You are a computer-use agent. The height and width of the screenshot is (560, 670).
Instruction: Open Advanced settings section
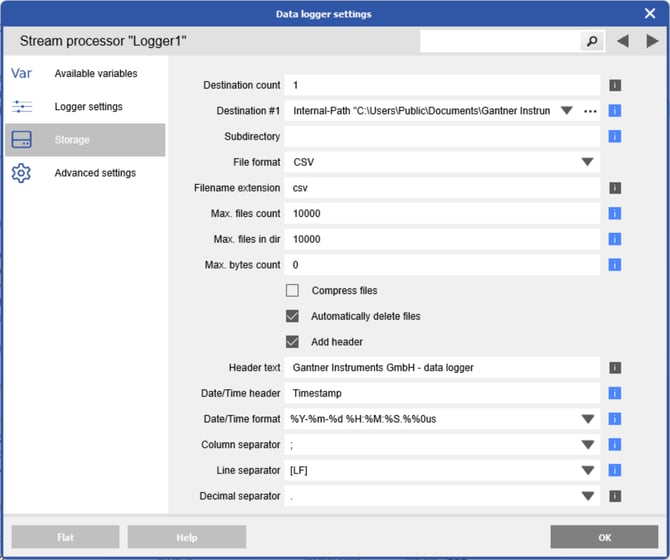(x=85, y=173)
